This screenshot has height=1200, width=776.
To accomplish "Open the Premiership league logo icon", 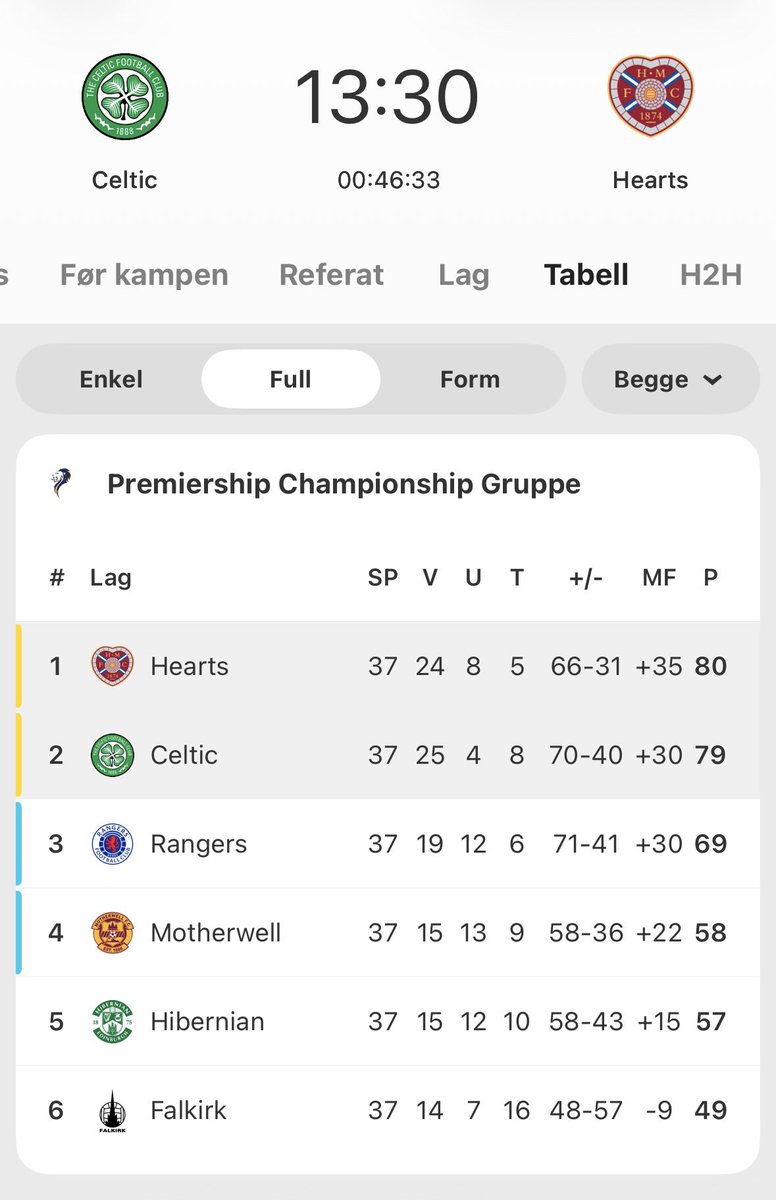I will coord(61,484).
